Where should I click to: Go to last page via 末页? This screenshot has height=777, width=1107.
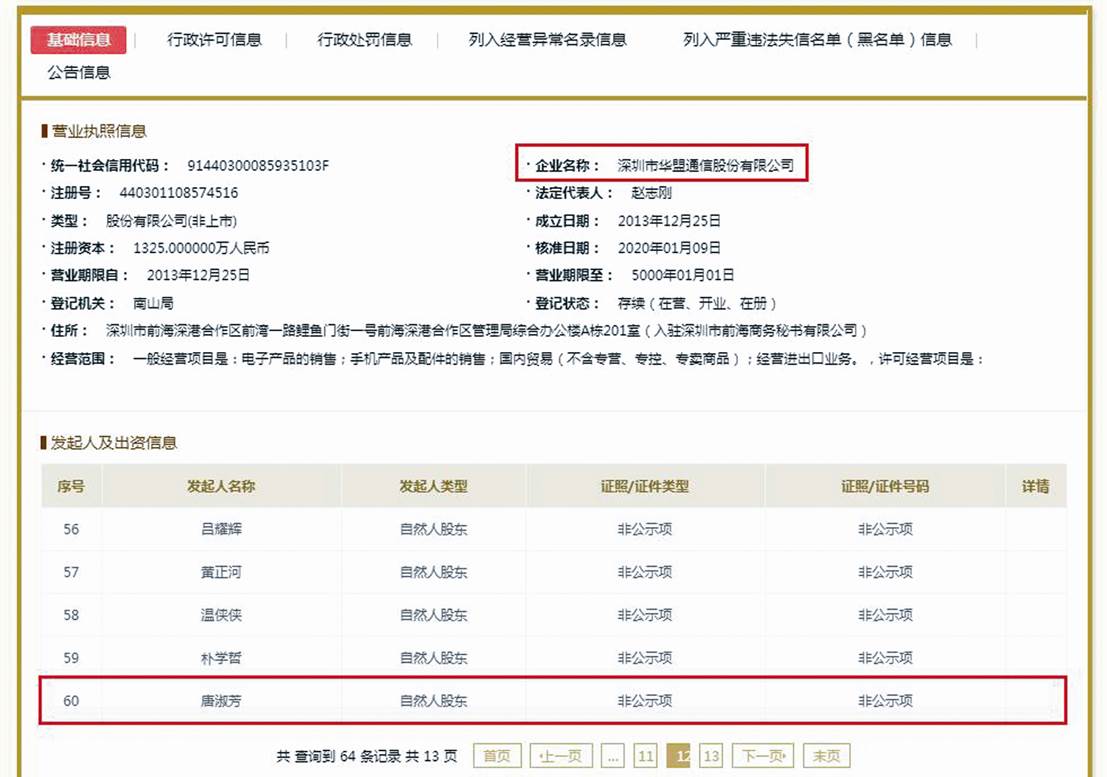coord(826,756)
